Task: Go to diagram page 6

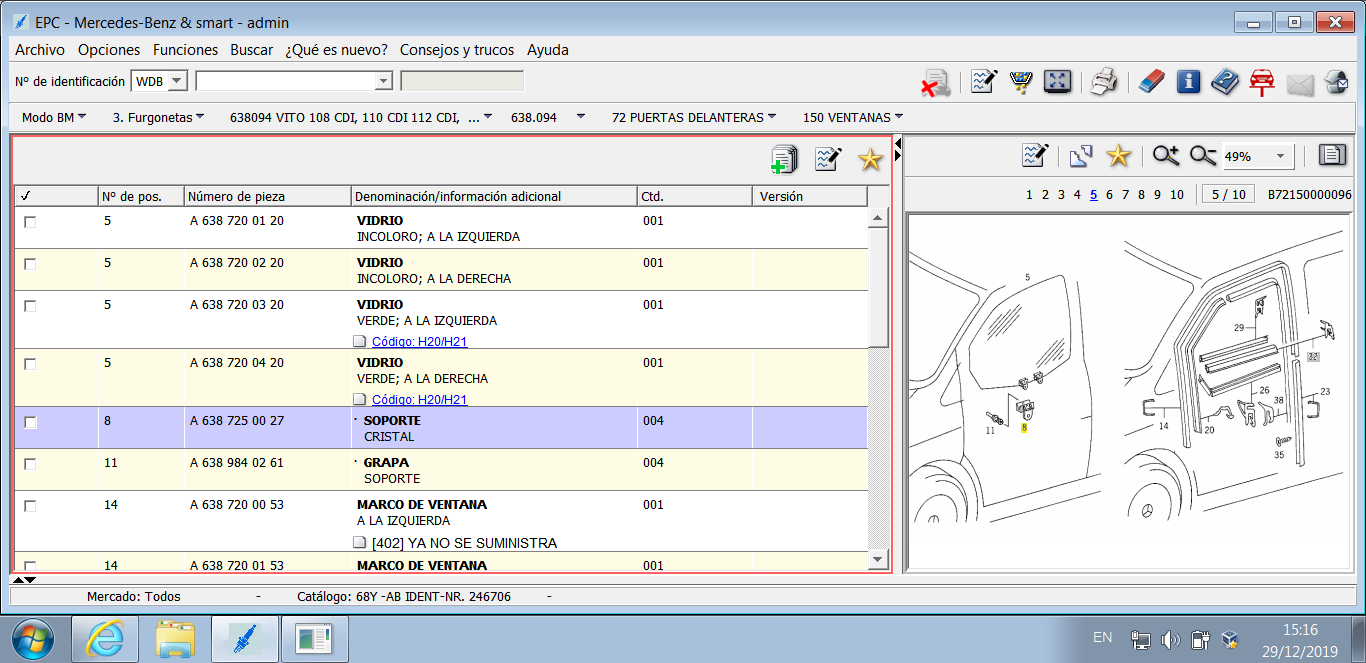Action: coord(1109,195)
